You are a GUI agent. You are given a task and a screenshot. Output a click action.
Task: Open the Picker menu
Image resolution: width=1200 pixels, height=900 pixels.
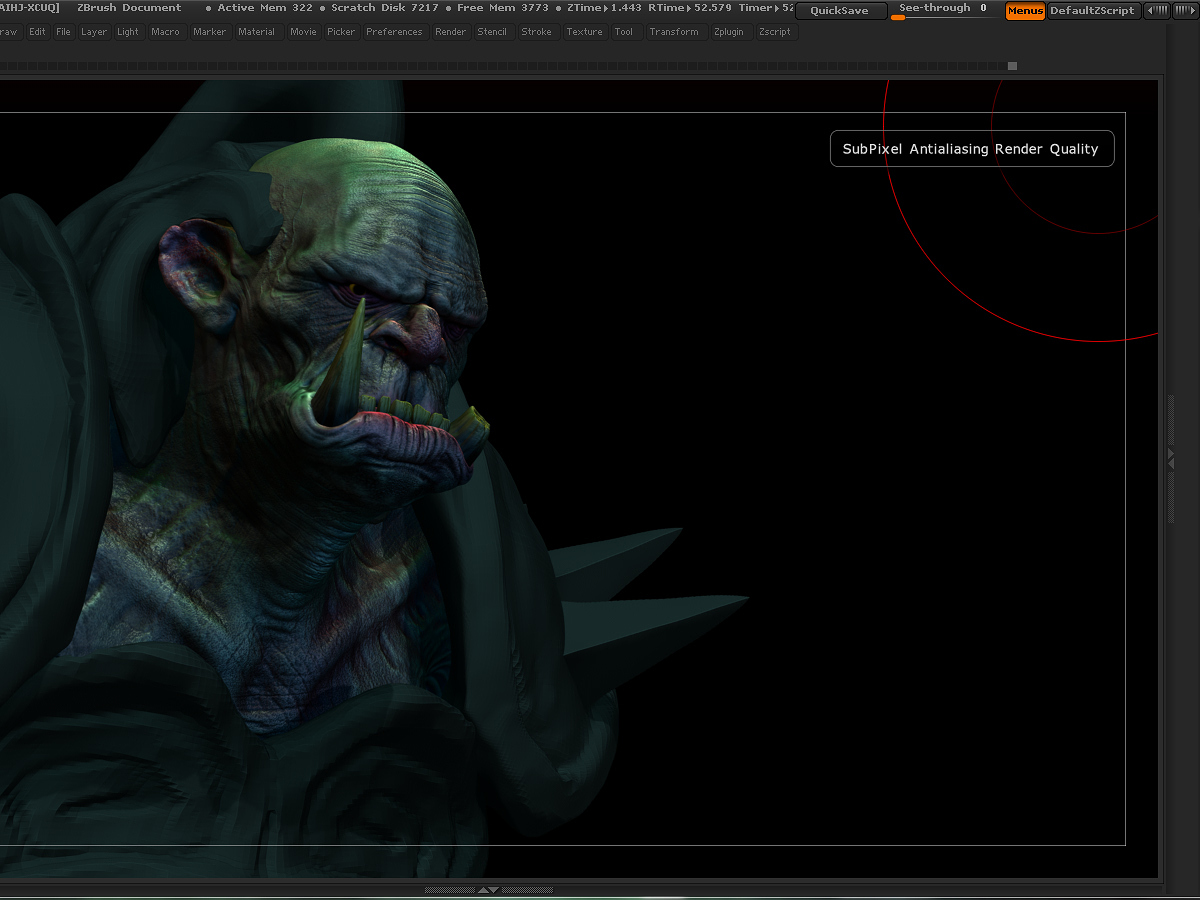click(341, 32)
